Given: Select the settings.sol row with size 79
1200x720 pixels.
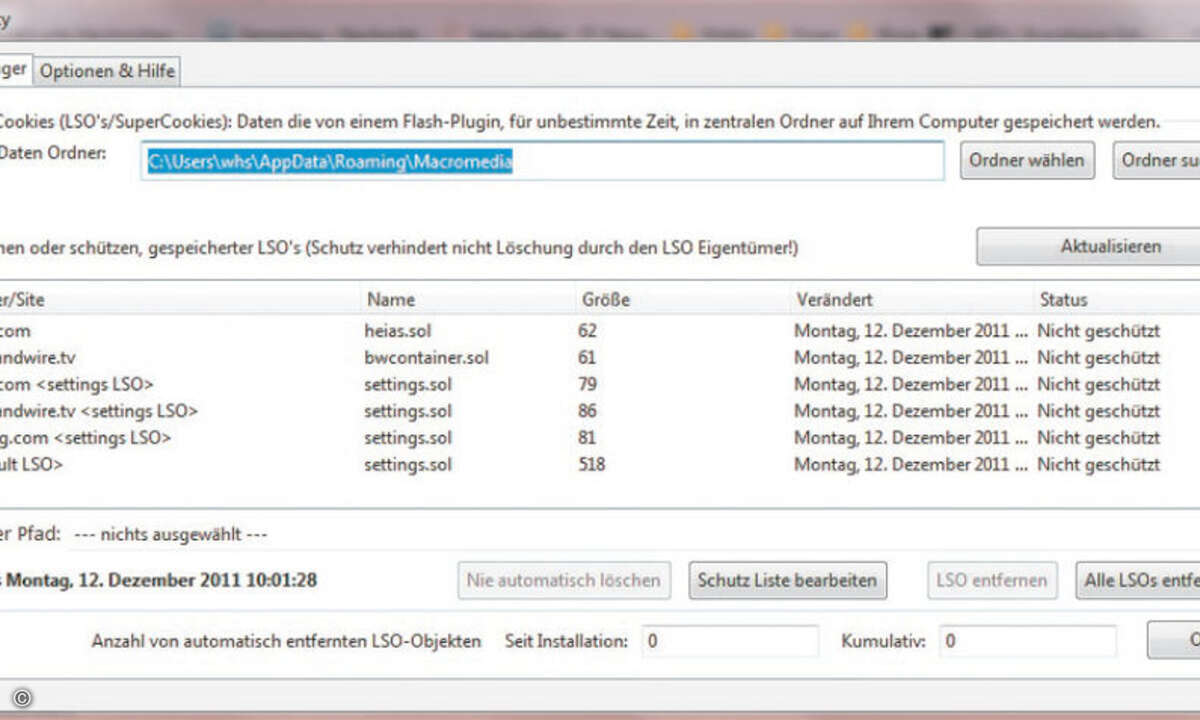Looking at the screenshot, I should click(x=600, y=384).
